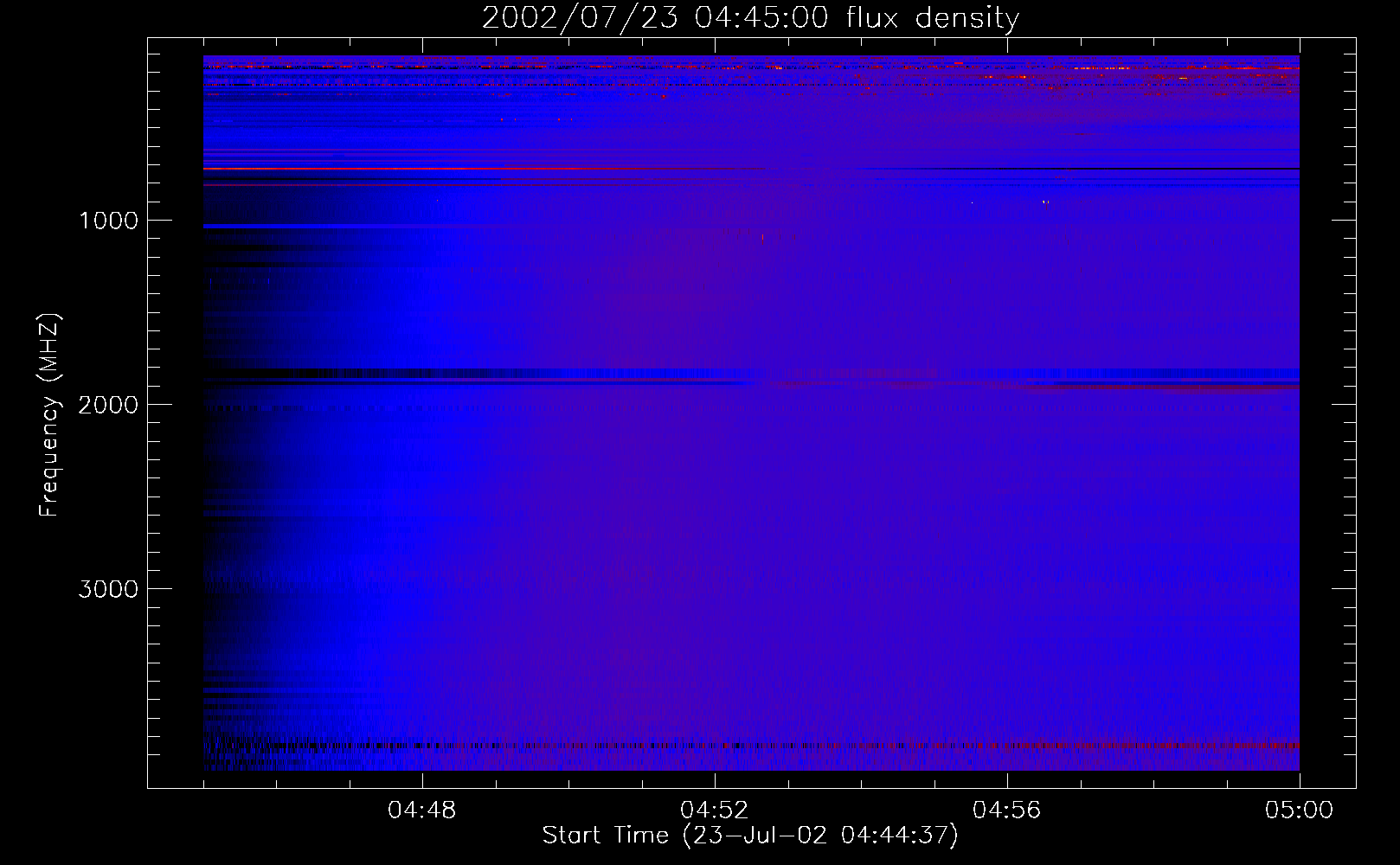Screen dimensions: 1400x865
Task: Click the 04:56 time tick label
Action: click(1007, 811)
